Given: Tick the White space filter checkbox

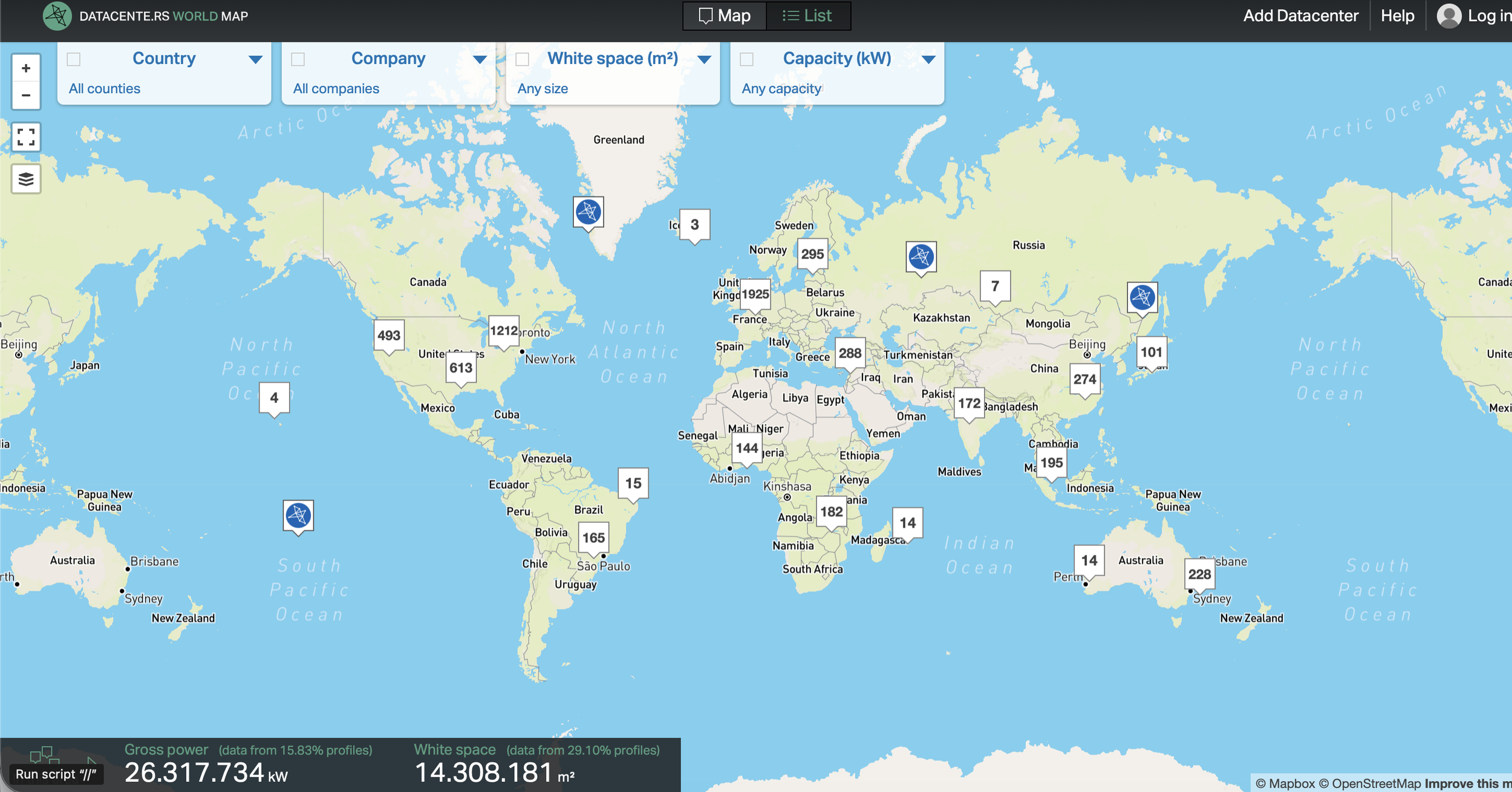Looking at the screenshot, I should 523,59.
